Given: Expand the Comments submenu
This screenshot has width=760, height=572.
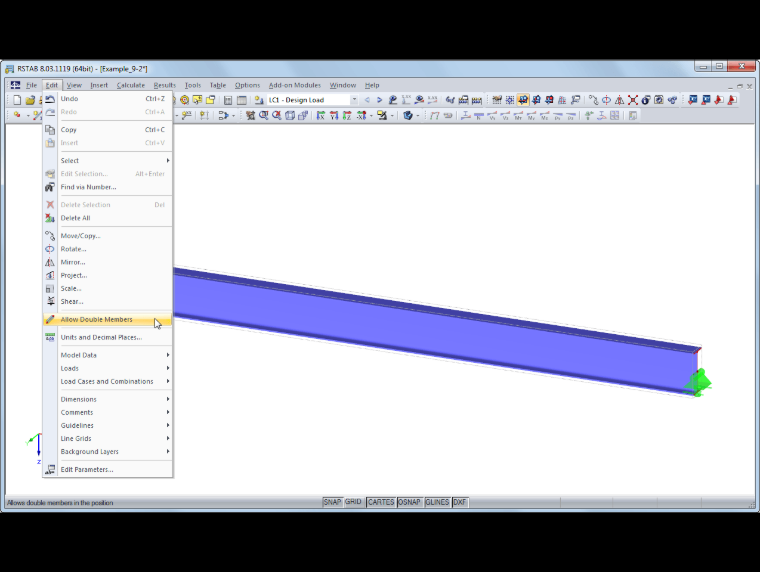Looking at the screenshot, I should tap(108, 413).
